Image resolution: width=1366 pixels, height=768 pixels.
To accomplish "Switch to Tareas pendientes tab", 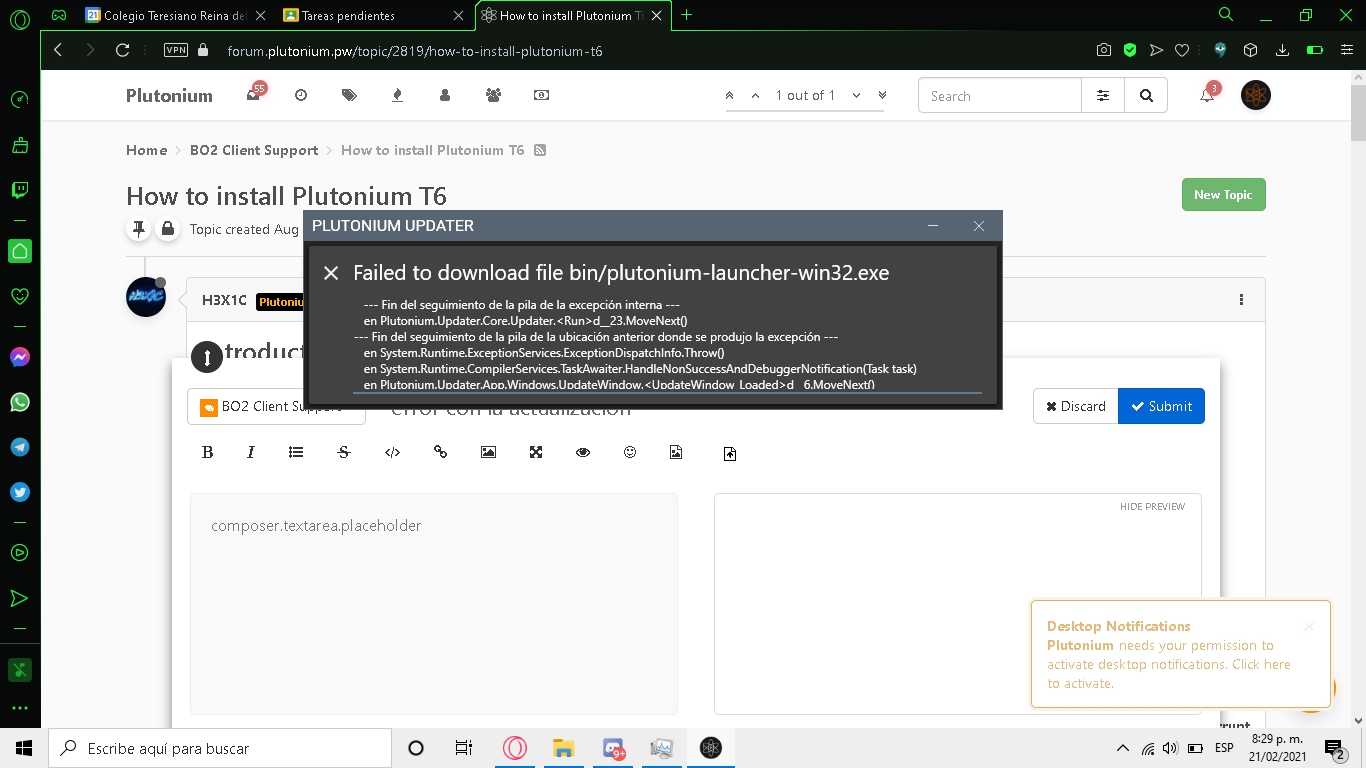I will (375, 15).
